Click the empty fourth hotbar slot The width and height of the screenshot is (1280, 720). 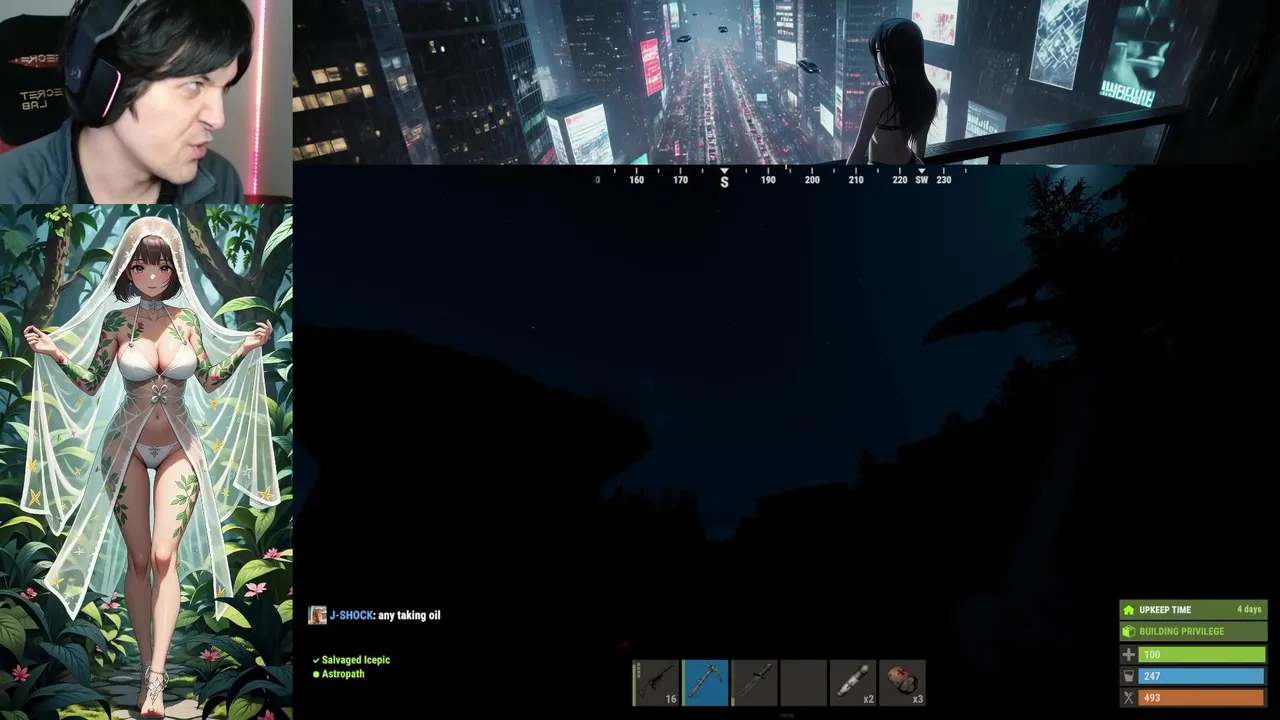pos(803,683)
